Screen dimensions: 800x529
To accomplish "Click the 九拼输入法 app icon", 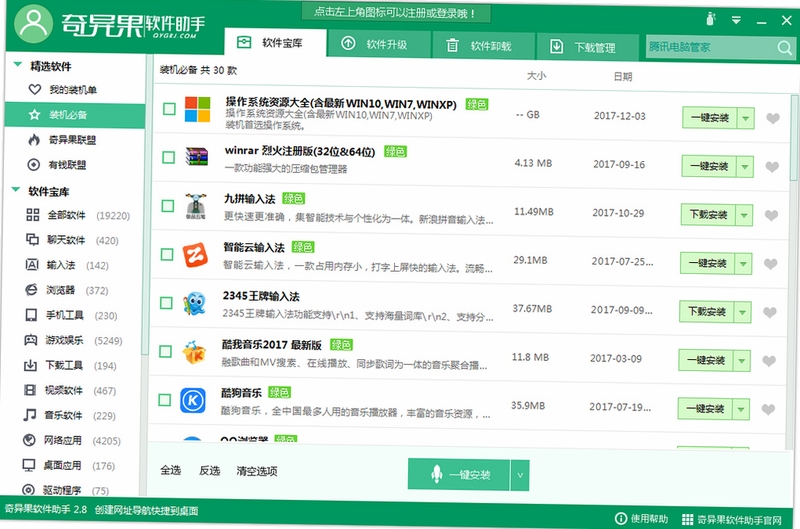I will [195, 206].
